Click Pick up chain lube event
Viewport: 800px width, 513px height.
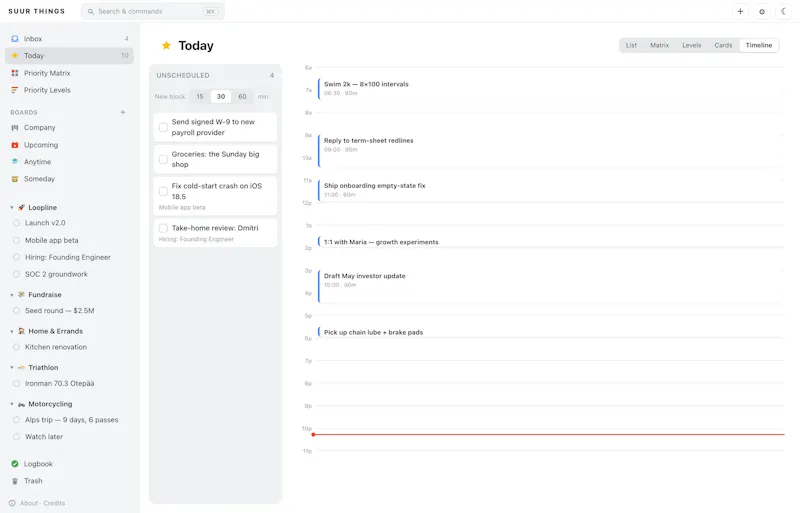[x=550, y=332]
